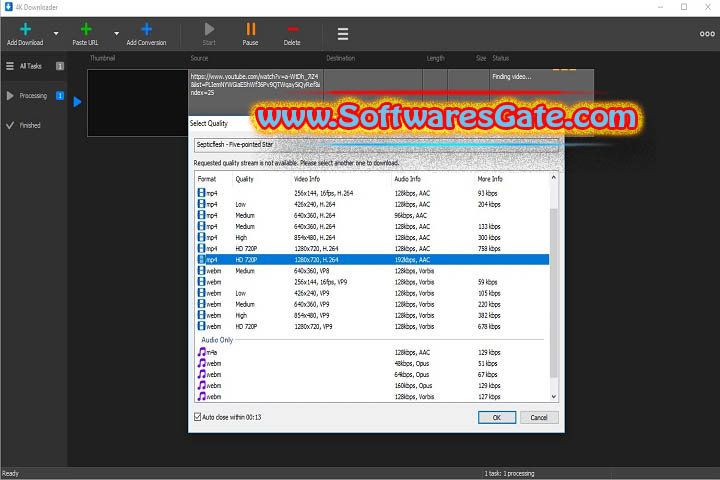
Task: Click the black video thumbnail
Action: coord(138,103)
